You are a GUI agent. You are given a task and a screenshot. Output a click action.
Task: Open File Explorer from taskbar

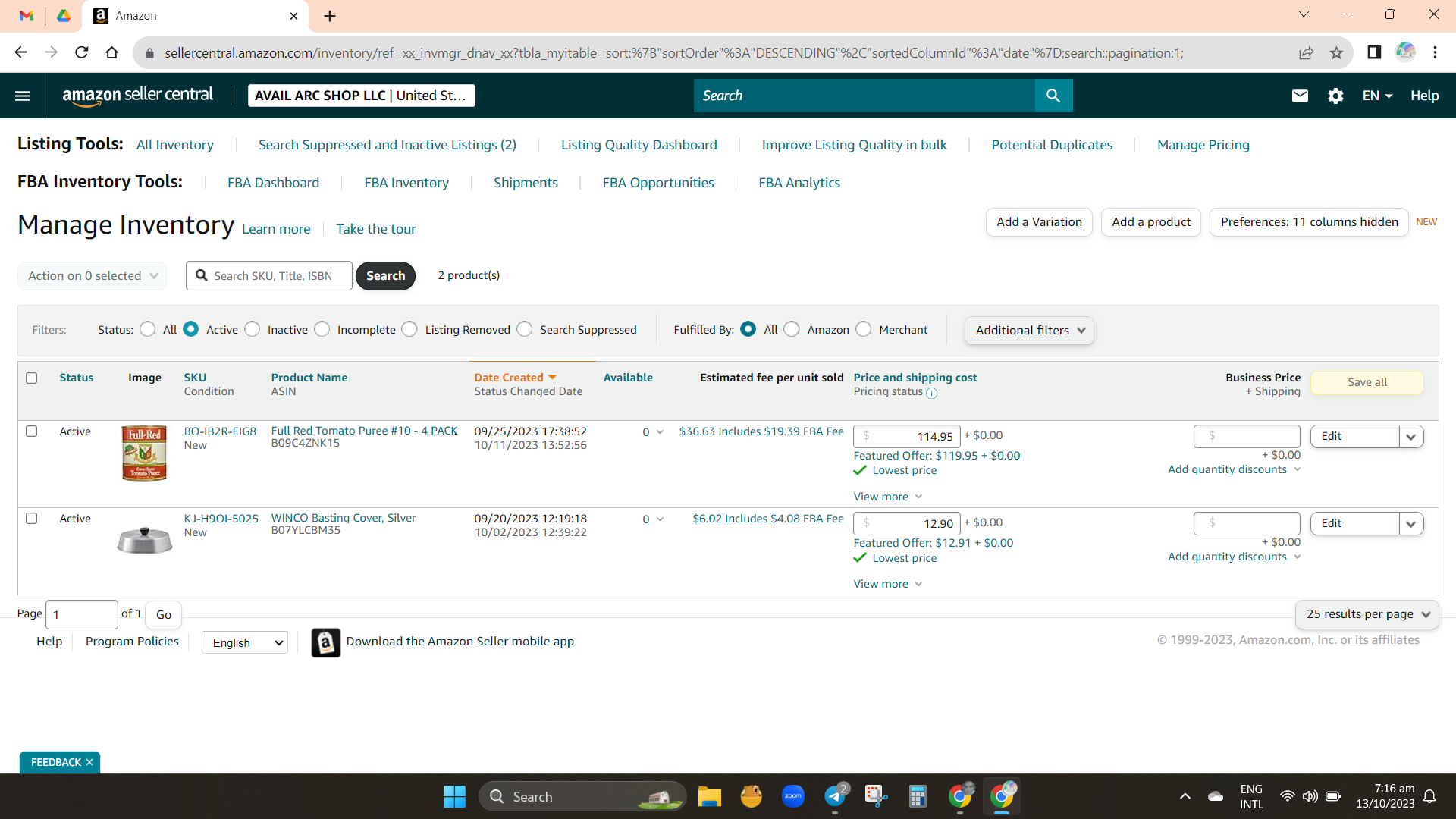710,797
